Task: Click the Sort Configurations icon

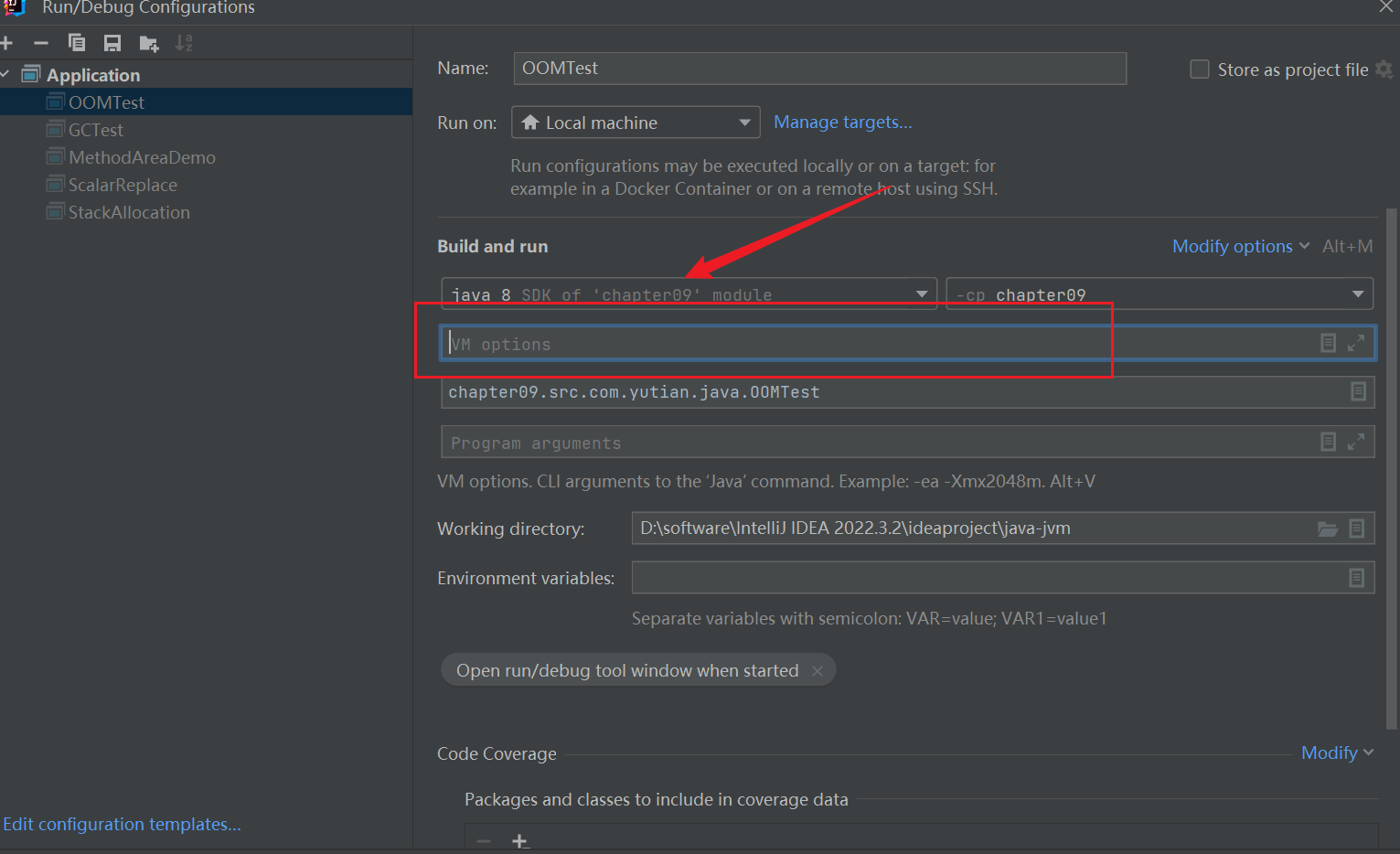Action: (x=184, y=43)
